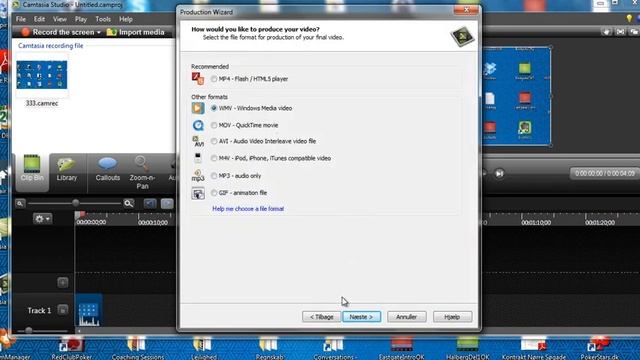This screenshot has width=640, height=360.
Task: Click the timeline redo arrow icon
Action: point(167,203)
